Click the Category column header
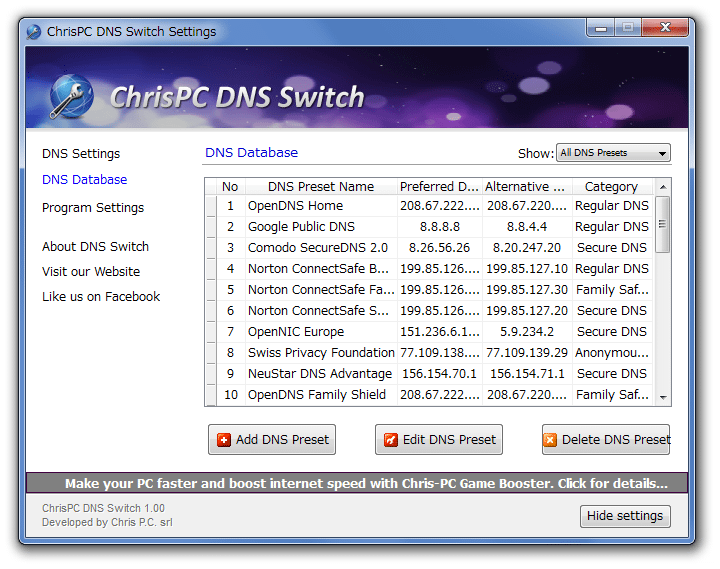Image resolution: width=720 pixels, height=569 pixels. [x=612, y=186]
